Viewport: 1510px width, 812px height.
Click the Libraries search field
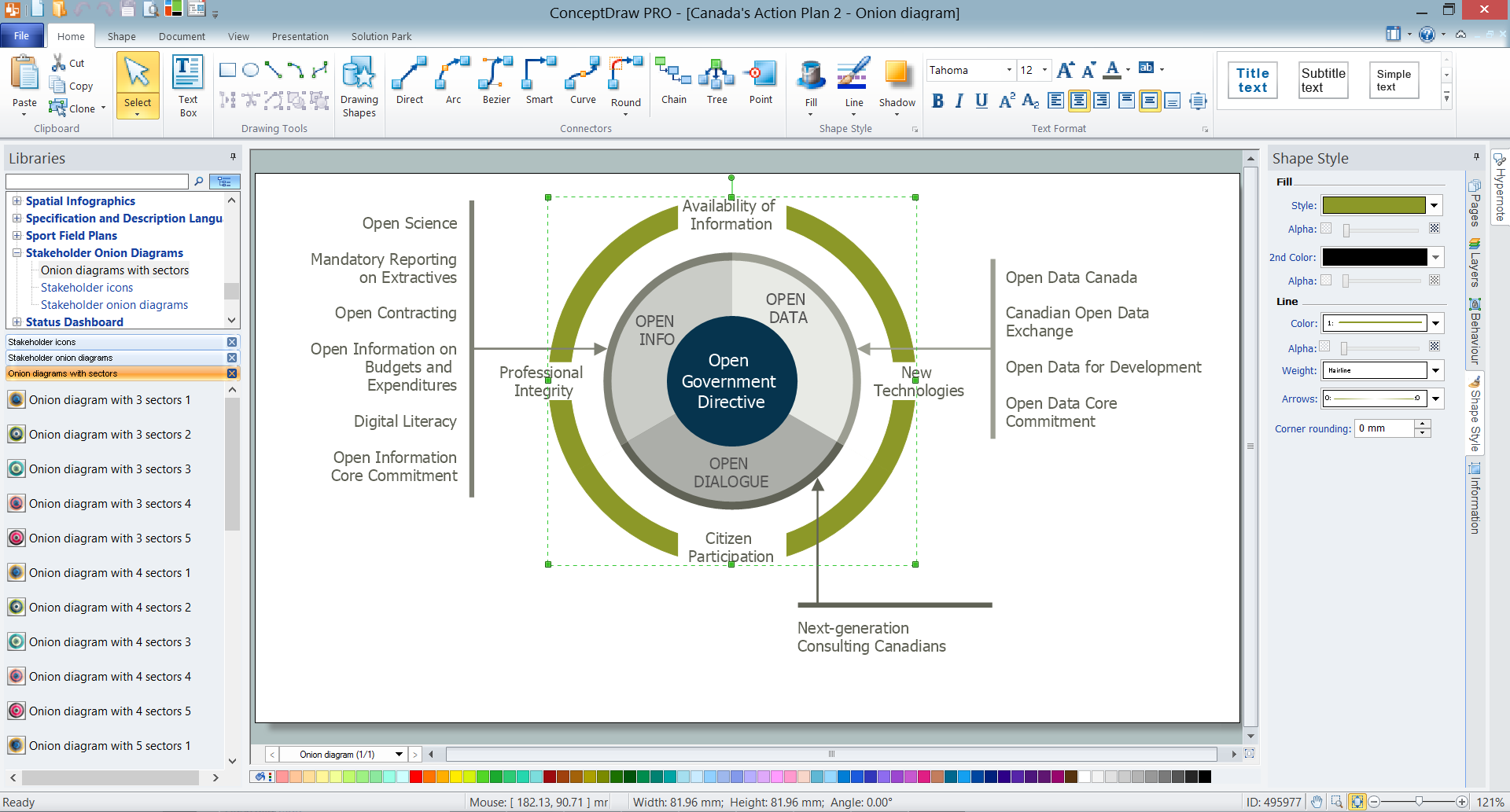tap(98, 182)
